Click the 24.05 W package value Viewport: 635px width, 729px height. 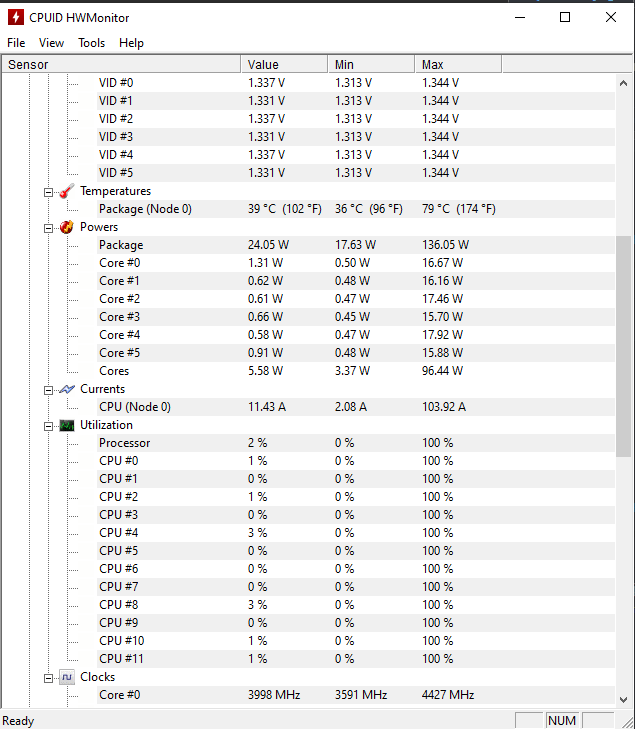point(268,245)
